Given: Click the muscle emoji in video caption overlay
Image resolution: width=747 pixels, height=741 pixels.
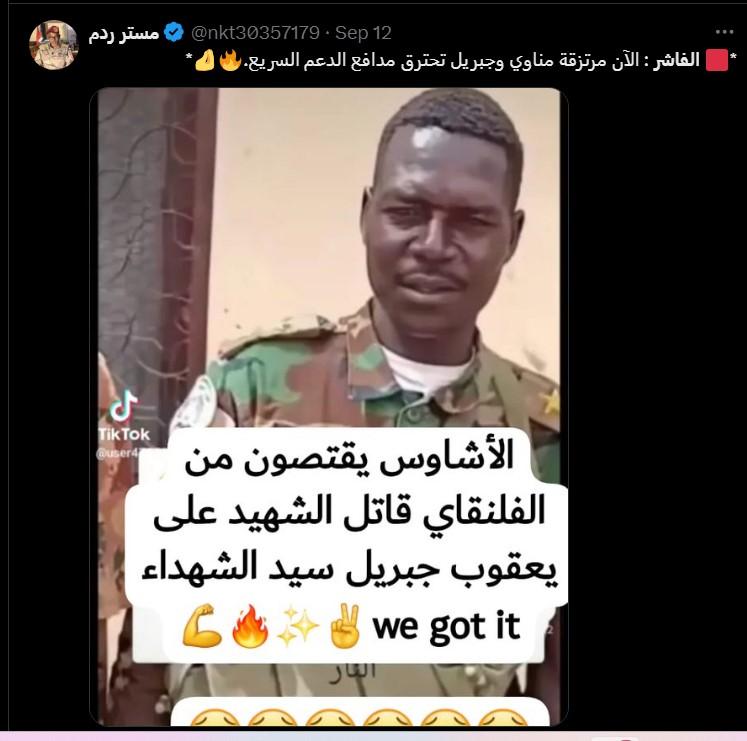Looking at the screenshot, I should (202, 626).
